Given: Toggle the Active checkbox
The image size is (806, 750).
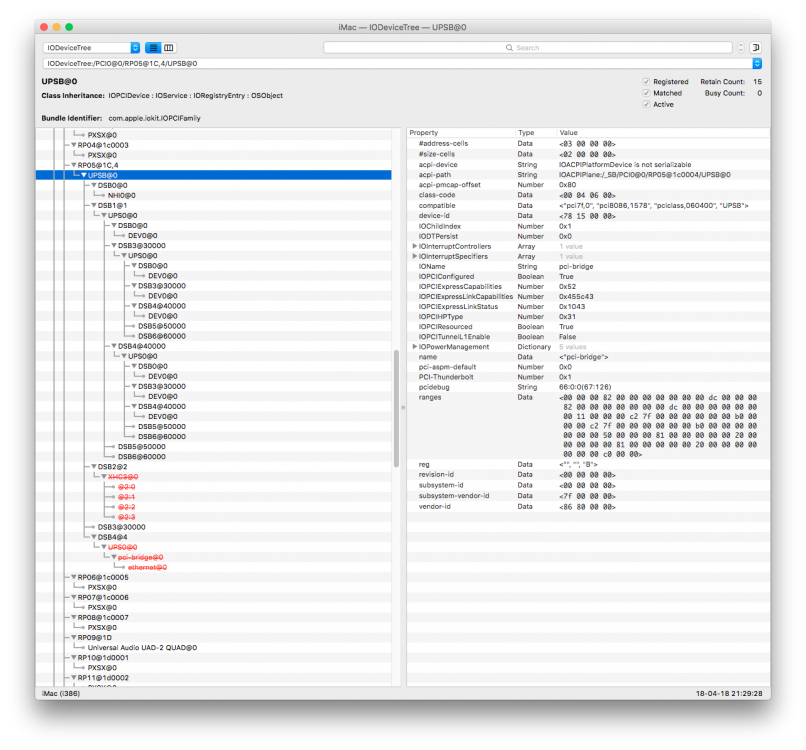Looking at the screenshot, I should pyautogui.click(x=646, y=104).
